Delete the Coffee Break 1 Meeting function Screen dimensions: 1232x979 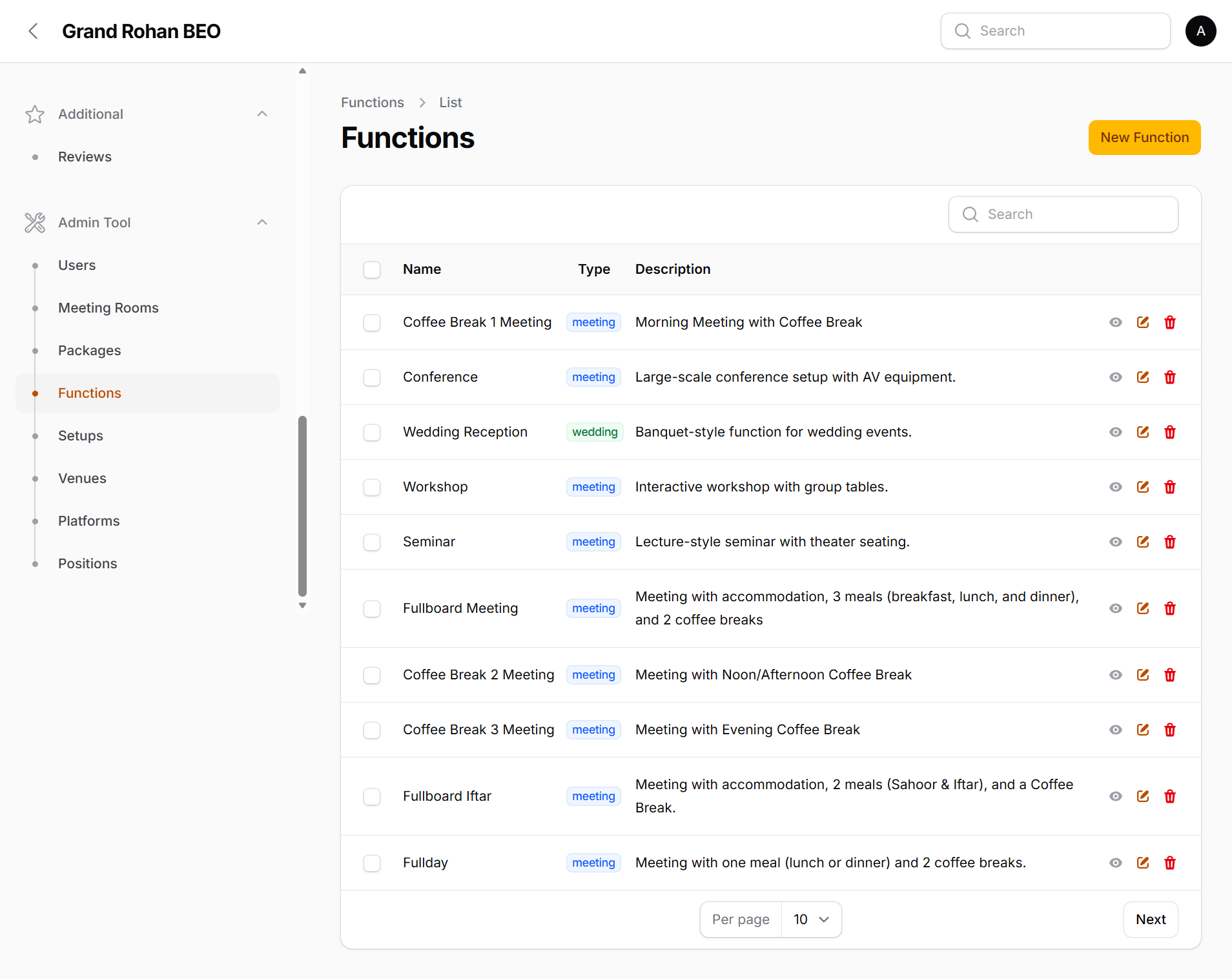1170,322
